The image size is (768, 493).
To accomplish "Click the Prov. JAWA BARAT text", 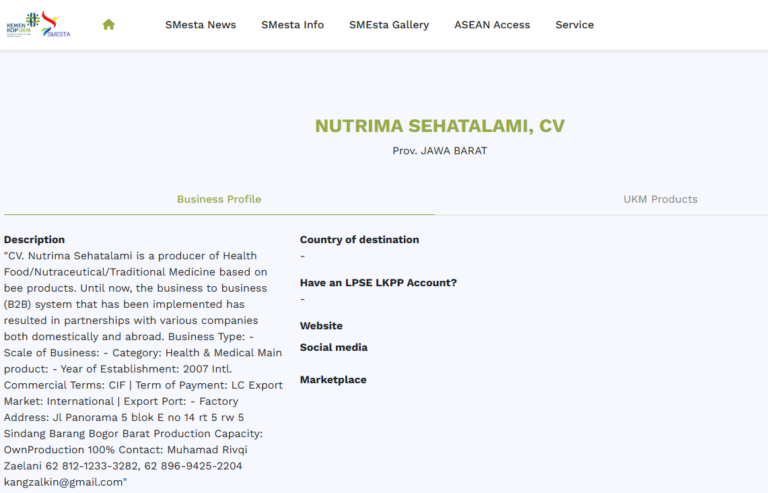I will pos(439,151).
